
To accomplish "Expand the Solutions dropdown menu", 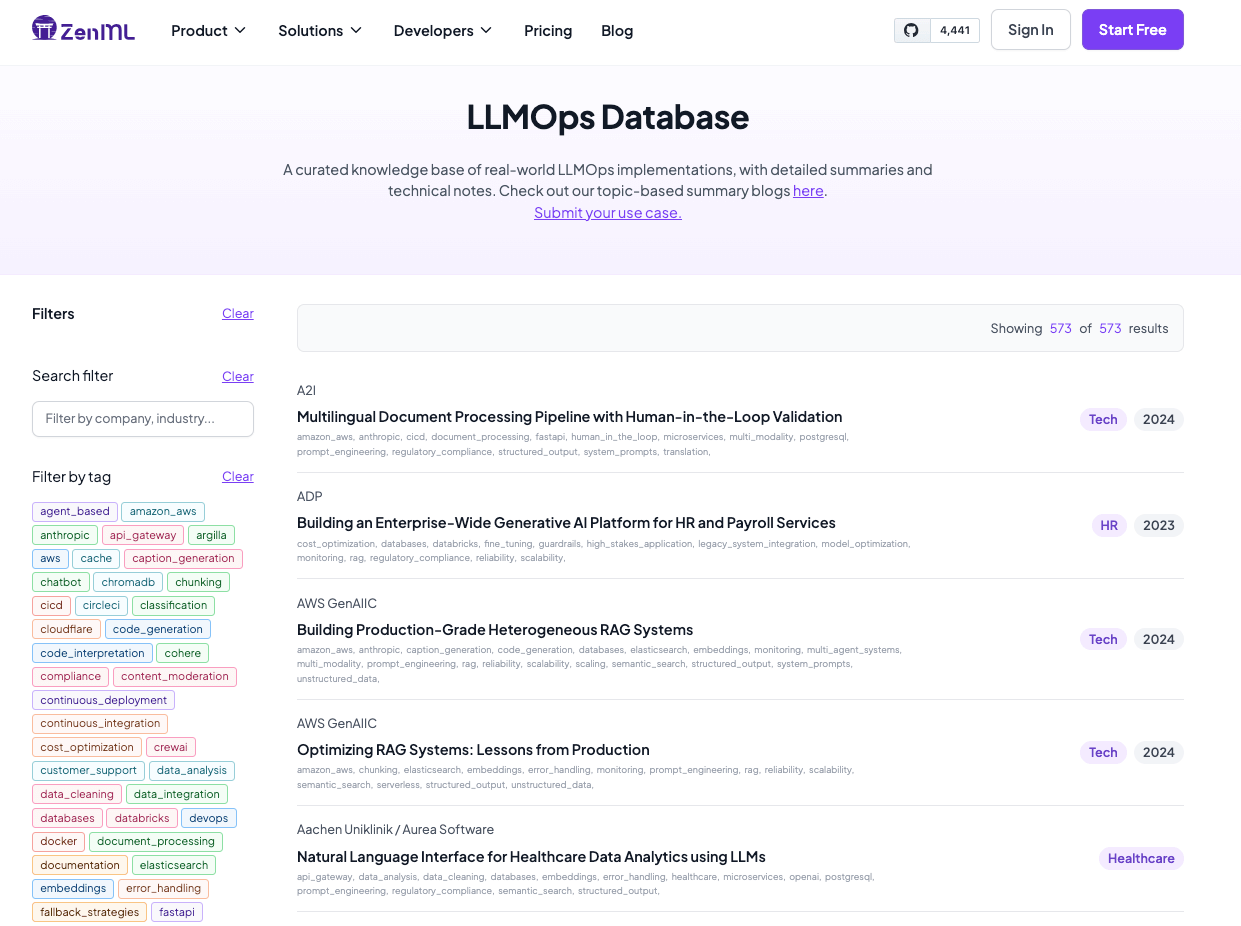I will pyautogui.click(x=320, y=31).
